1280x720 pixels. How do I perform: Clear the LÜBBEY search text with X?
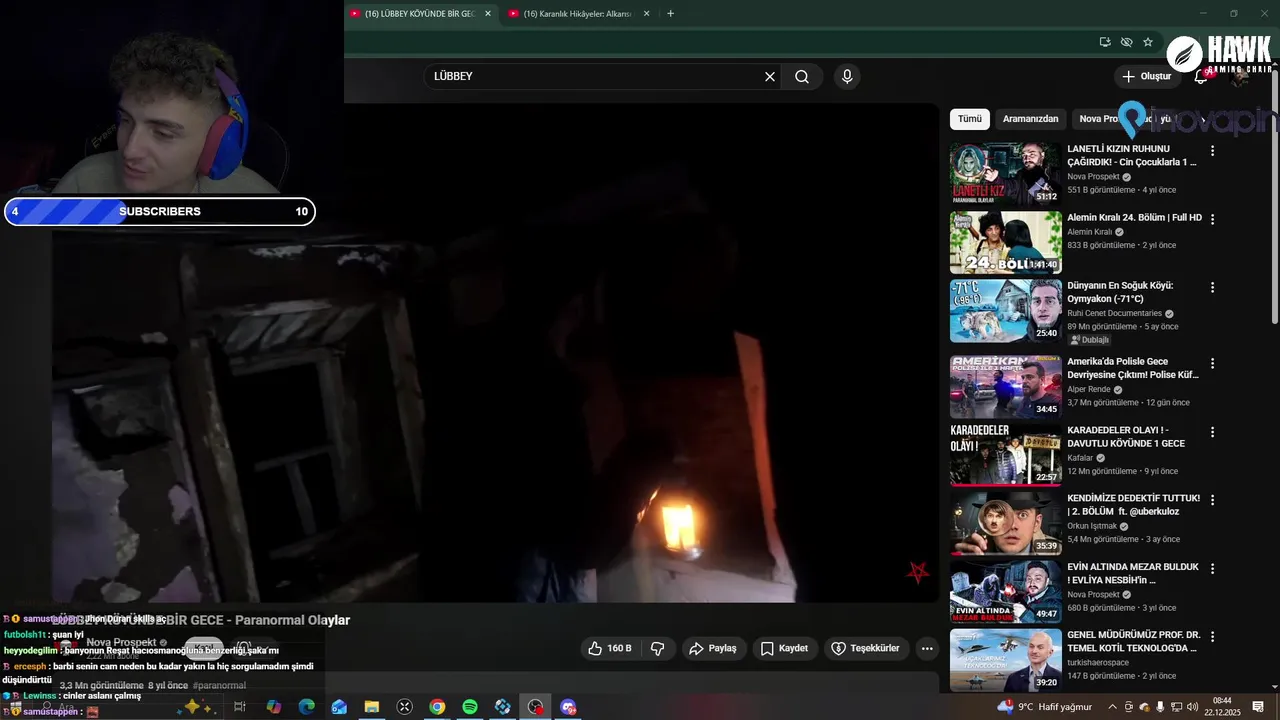(x=770, y=76)
